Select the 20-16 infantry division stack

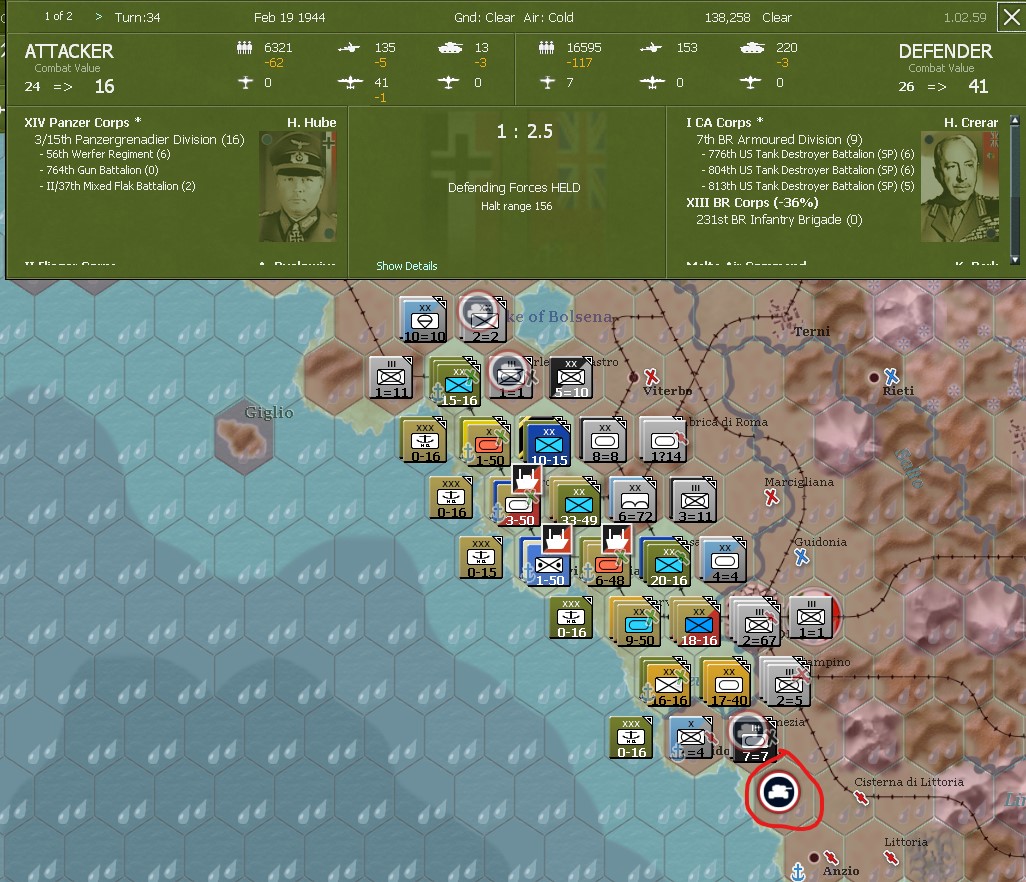pyautogui.click(x=666, y=563)
